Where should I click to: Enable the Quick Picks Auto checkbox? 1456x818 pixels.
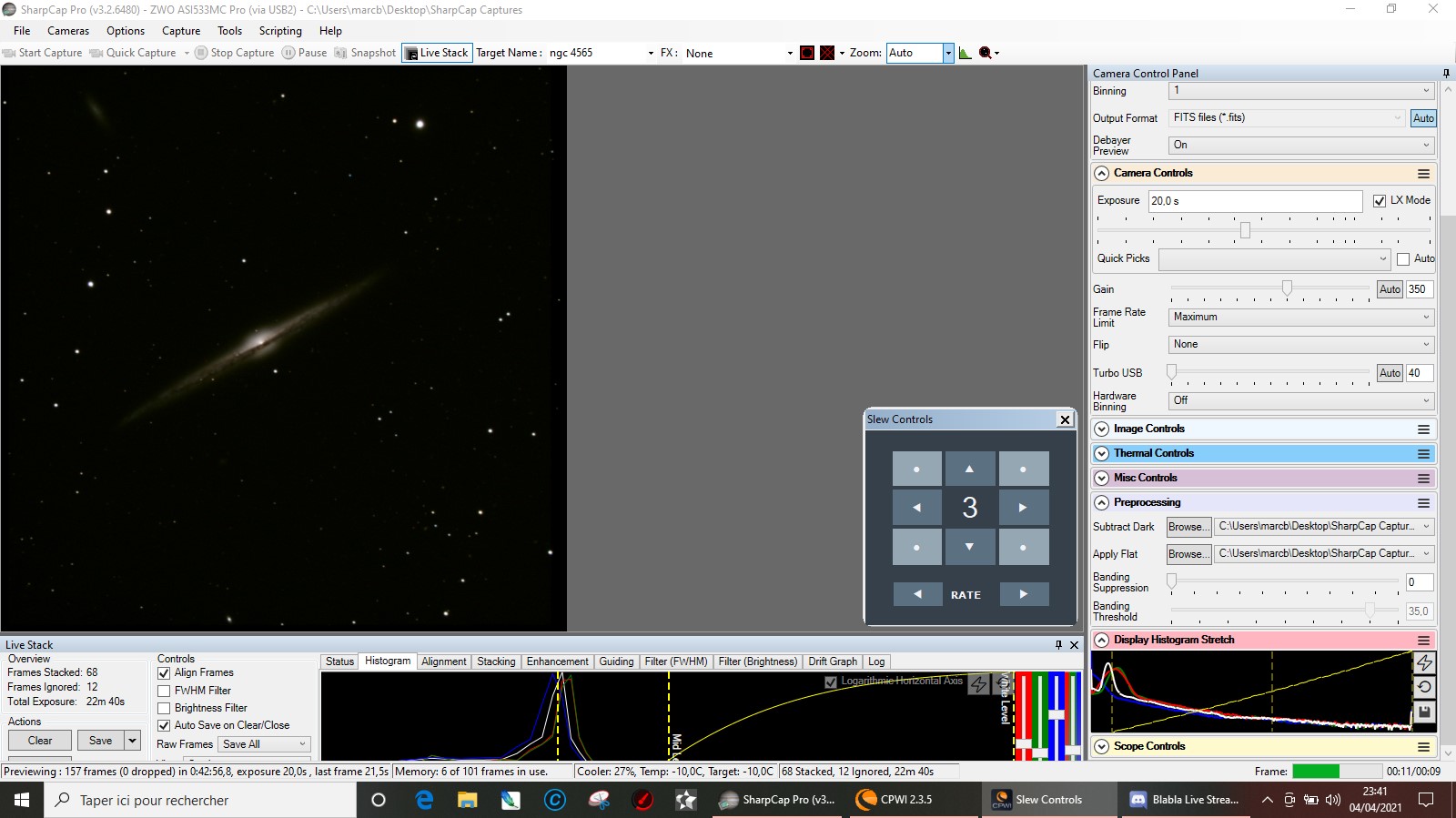pyautogui.click(x=1403, y=259)
